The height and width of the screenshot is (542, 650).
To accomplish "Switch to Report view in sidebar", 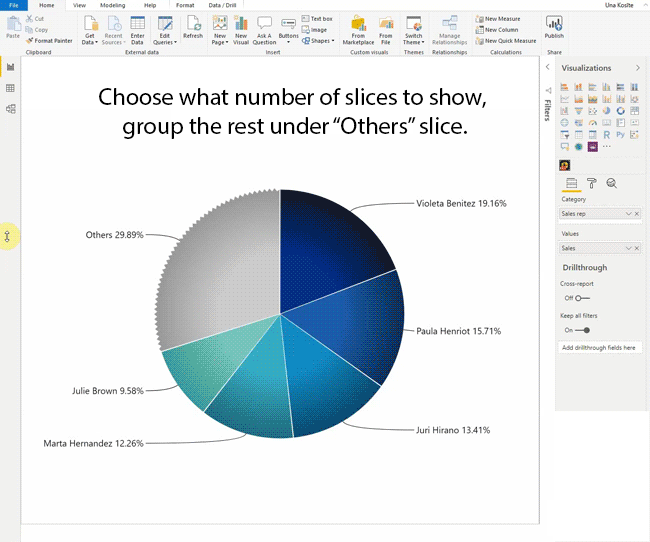I will [x=10, y=67].
